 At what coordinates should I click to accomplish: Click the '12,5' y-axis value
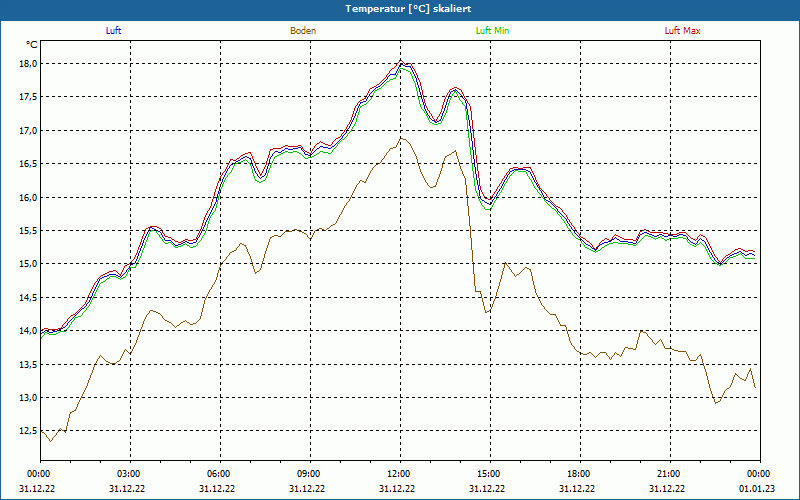pos(28,431)
